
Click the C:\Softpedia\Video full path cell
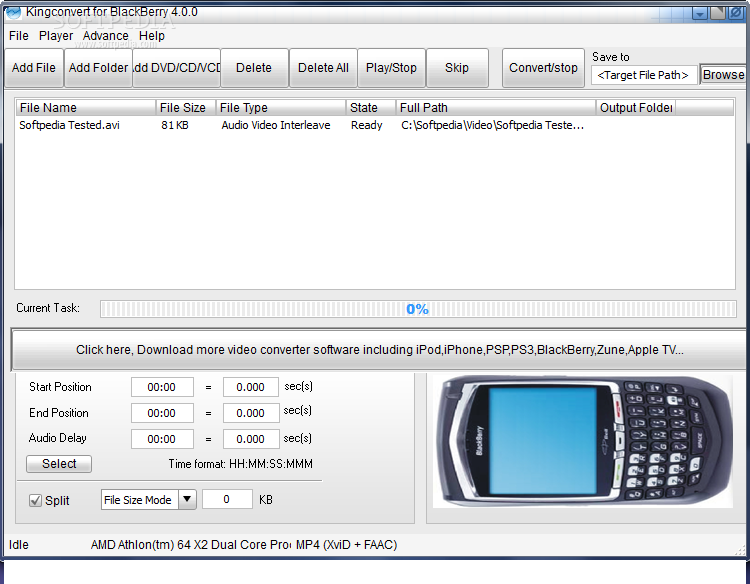(x=492, y=125)
